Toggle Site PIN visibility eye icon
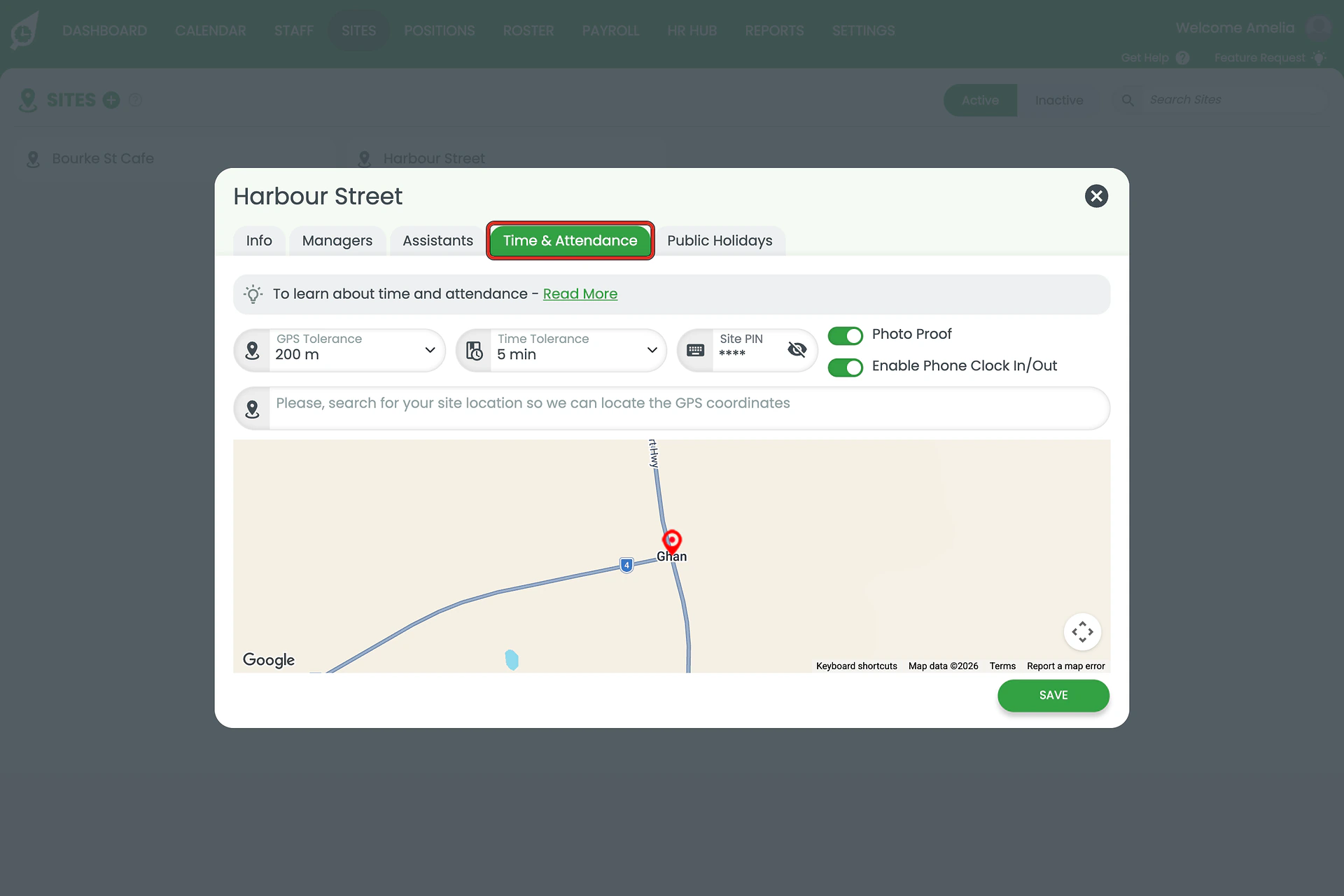The width and height of the screenshot is (1344, 896). (797, 349)
